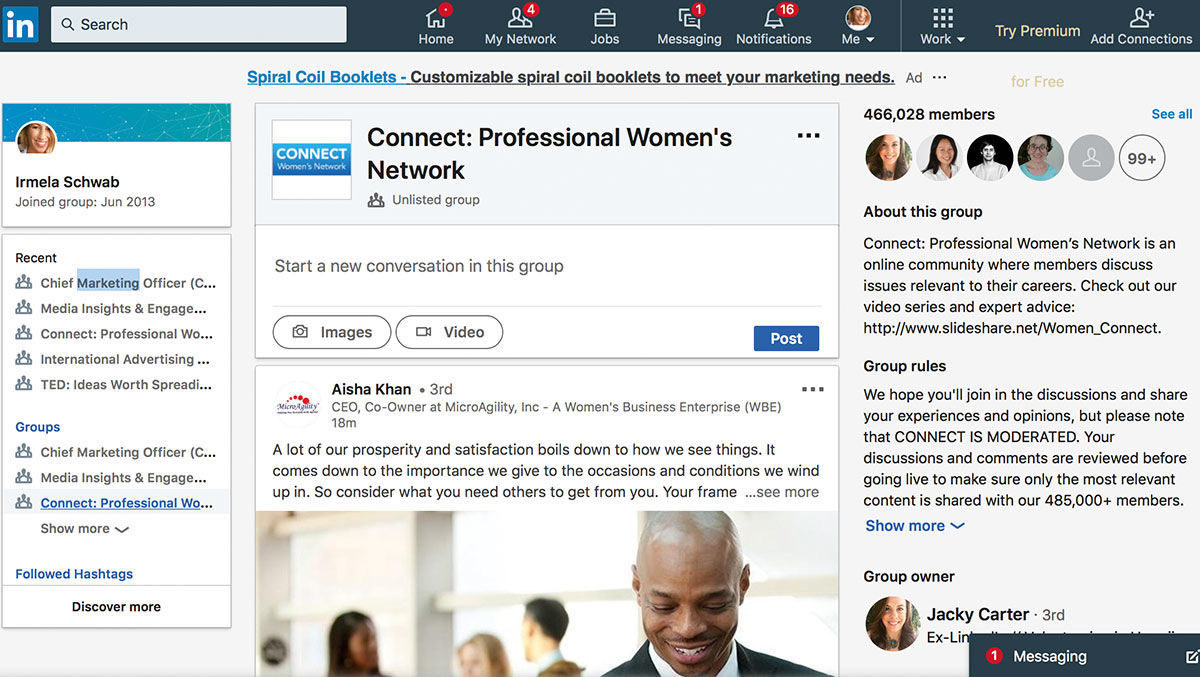1200x677 pixels.
Task: Open the ad options ellipsis menu
Action: click(939, 77)
